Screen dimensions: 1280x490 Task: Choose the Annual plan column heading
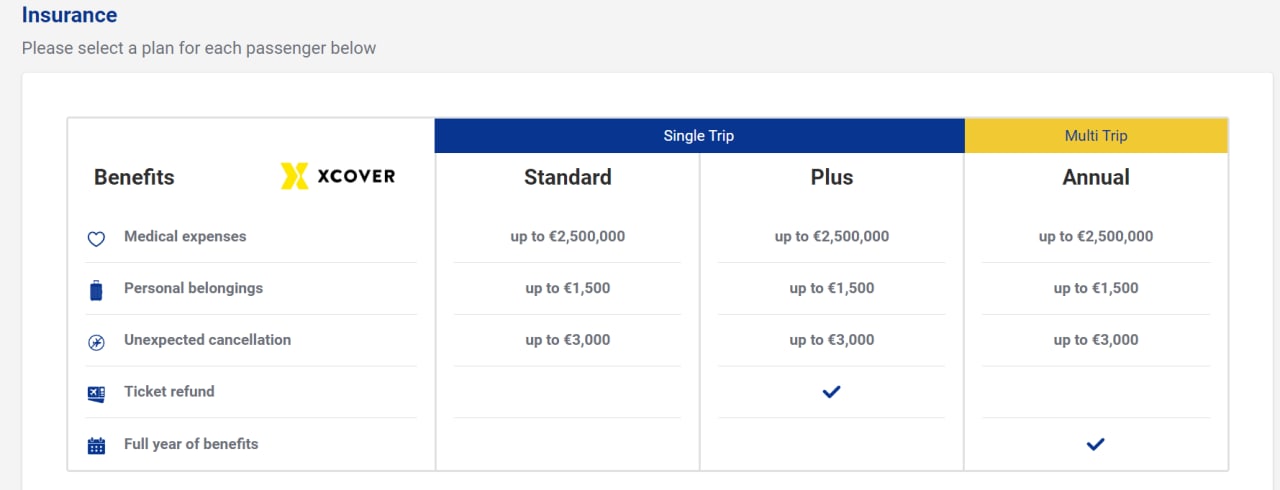click(1095, 177)
